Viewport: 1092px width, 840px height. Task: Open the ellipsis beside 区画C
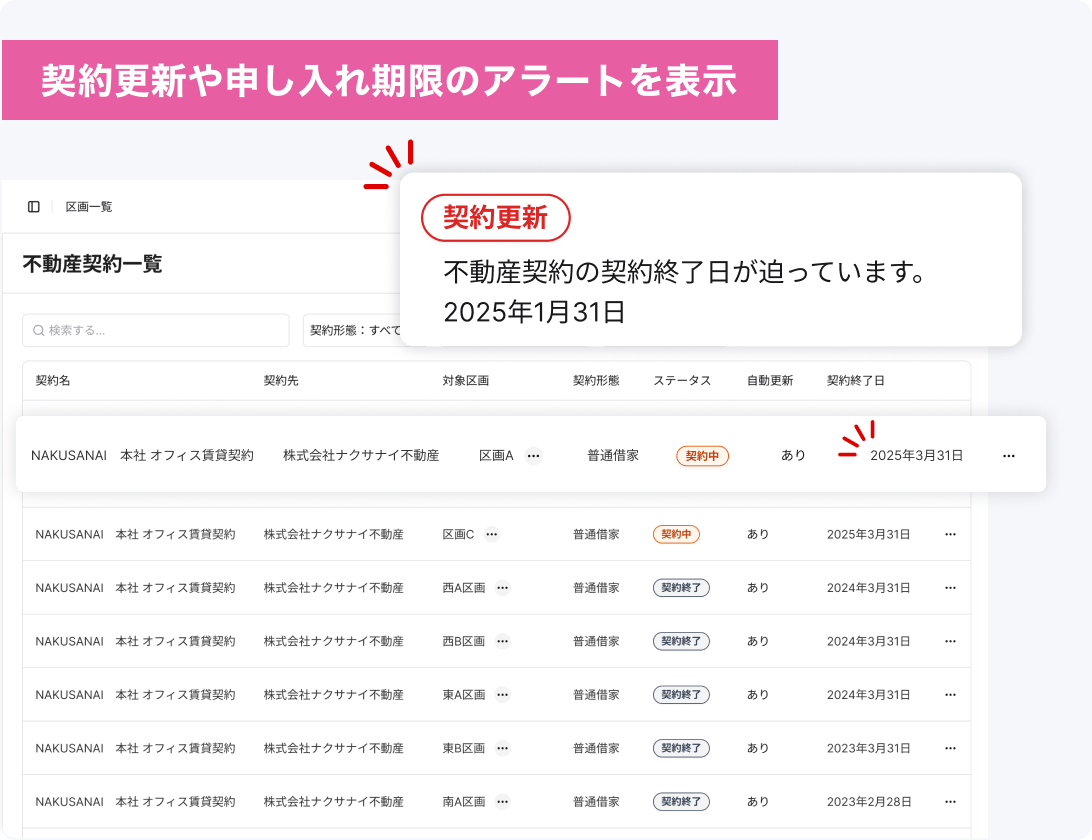[x=492, y=535]
